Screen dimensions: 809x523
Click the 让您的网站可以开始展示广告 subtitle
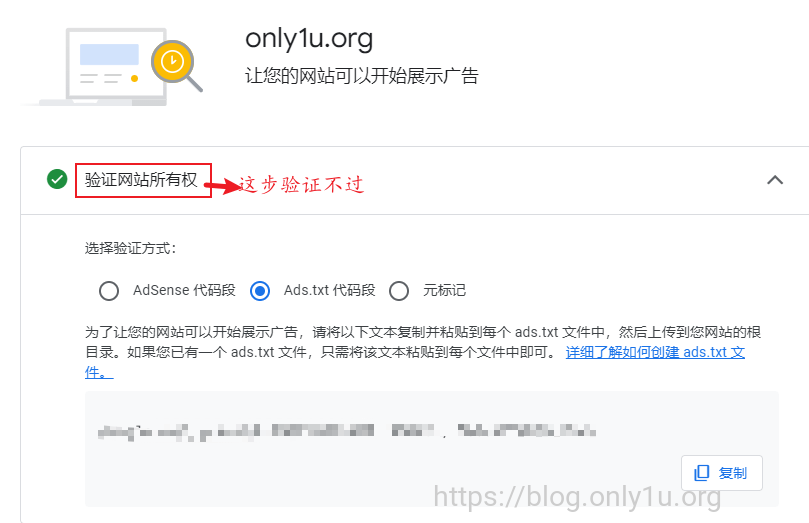tap(362, 76)
